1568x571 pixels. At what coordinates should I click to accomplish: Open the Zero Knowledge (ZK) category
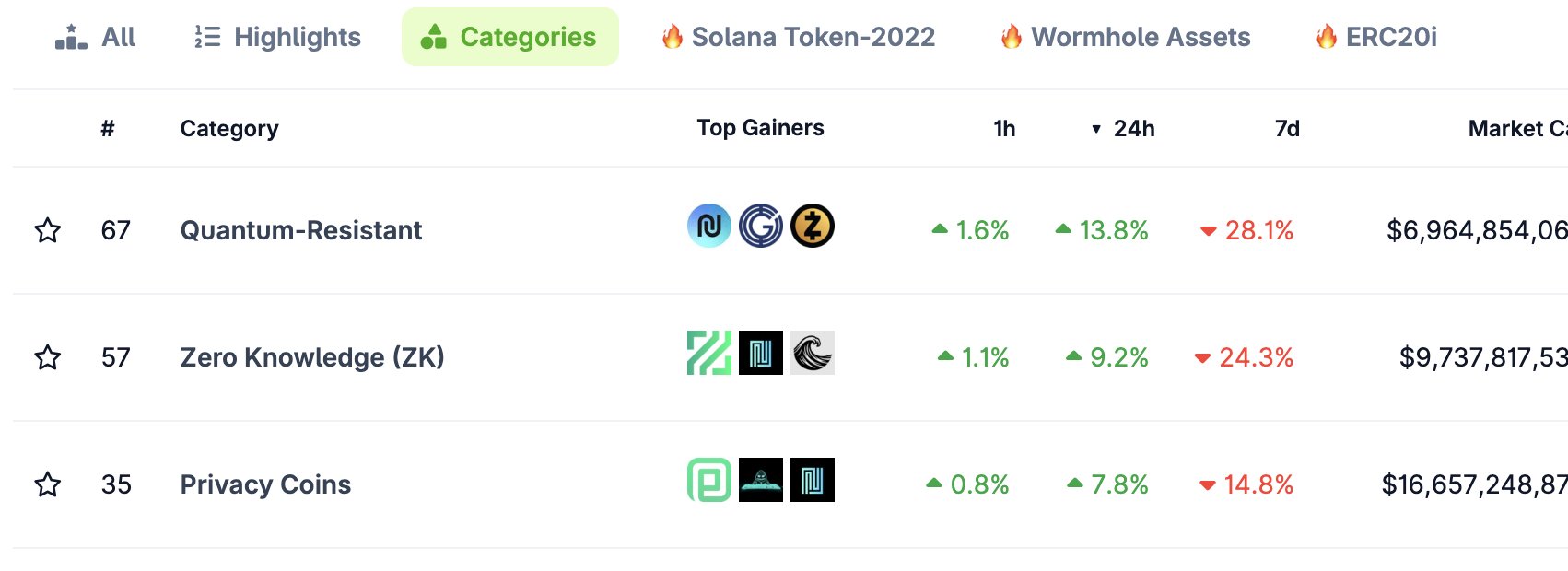tap(312, 357)
